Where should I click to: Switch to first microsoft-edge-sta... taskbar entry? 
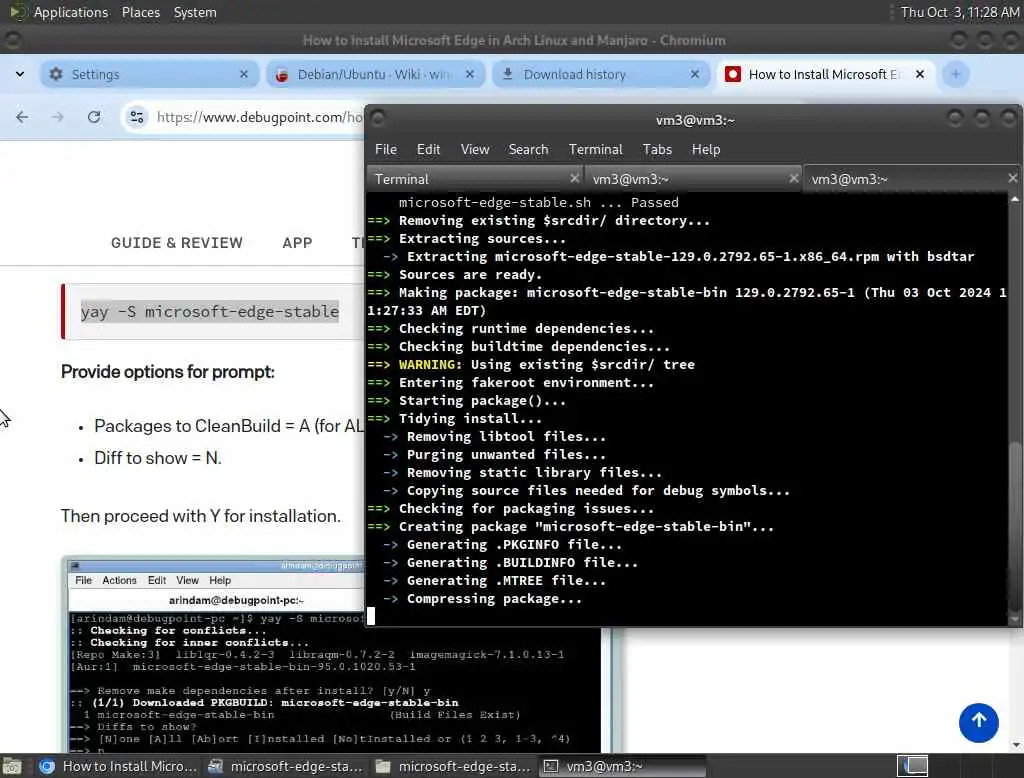click(285, 766)
